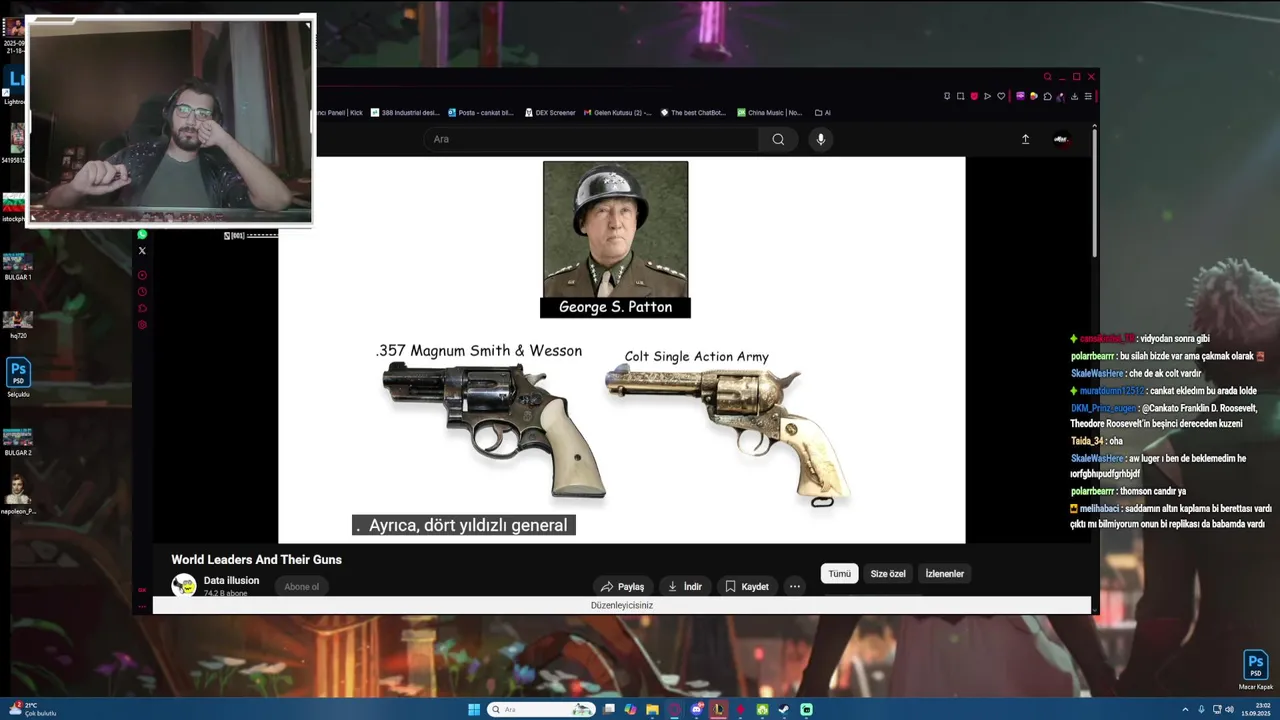Open the BULGAR 1 desktop file
The height and width of the screenshot is (720, 1280).
pos(18,266)
